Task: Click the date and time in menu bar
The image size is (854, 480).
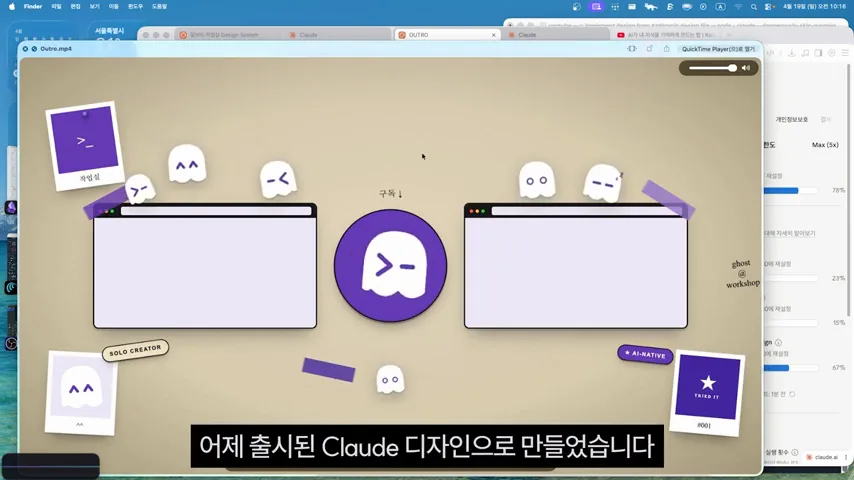Action: pyautogui.click(x=814, y=7)
